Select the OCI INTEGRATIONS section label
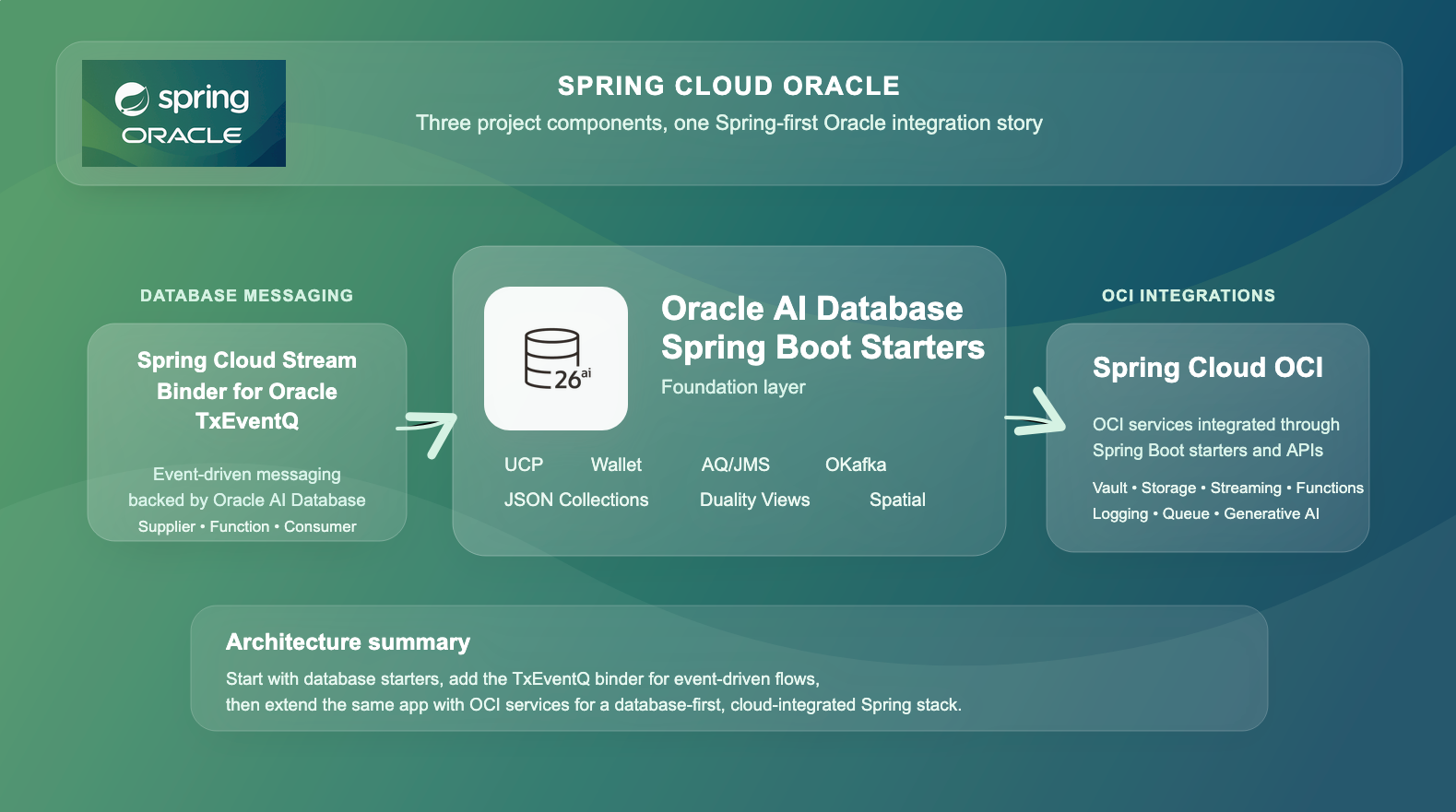This screenshot has width=1456, height=812. (x=1188, y=296)
